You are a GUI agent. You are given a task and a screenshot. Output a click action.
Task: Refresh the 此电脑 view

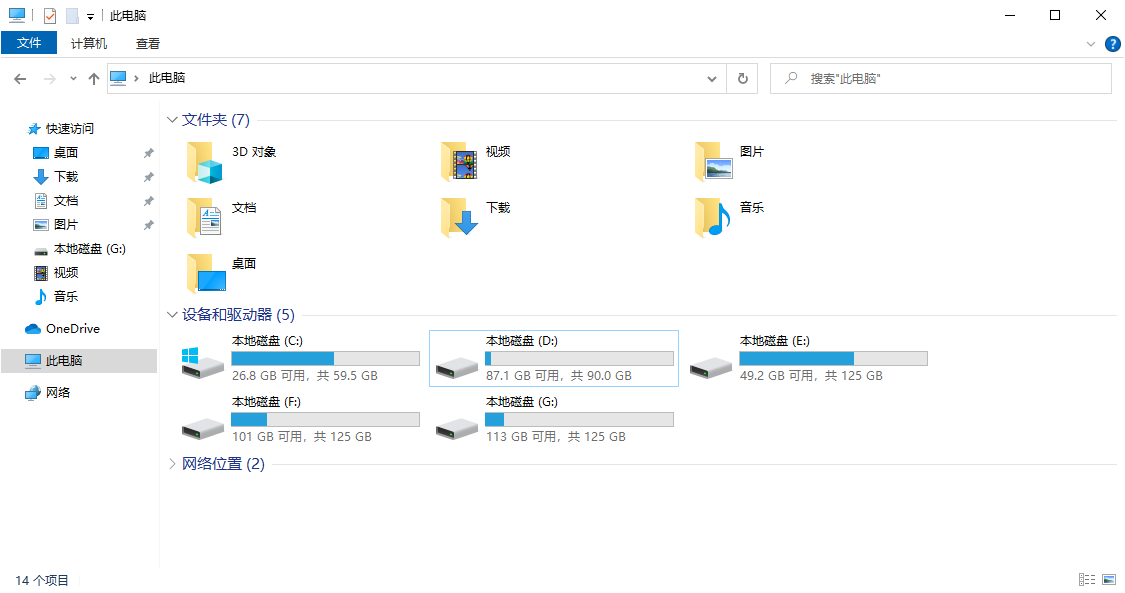pyautogui.click(x=743, y=78)
